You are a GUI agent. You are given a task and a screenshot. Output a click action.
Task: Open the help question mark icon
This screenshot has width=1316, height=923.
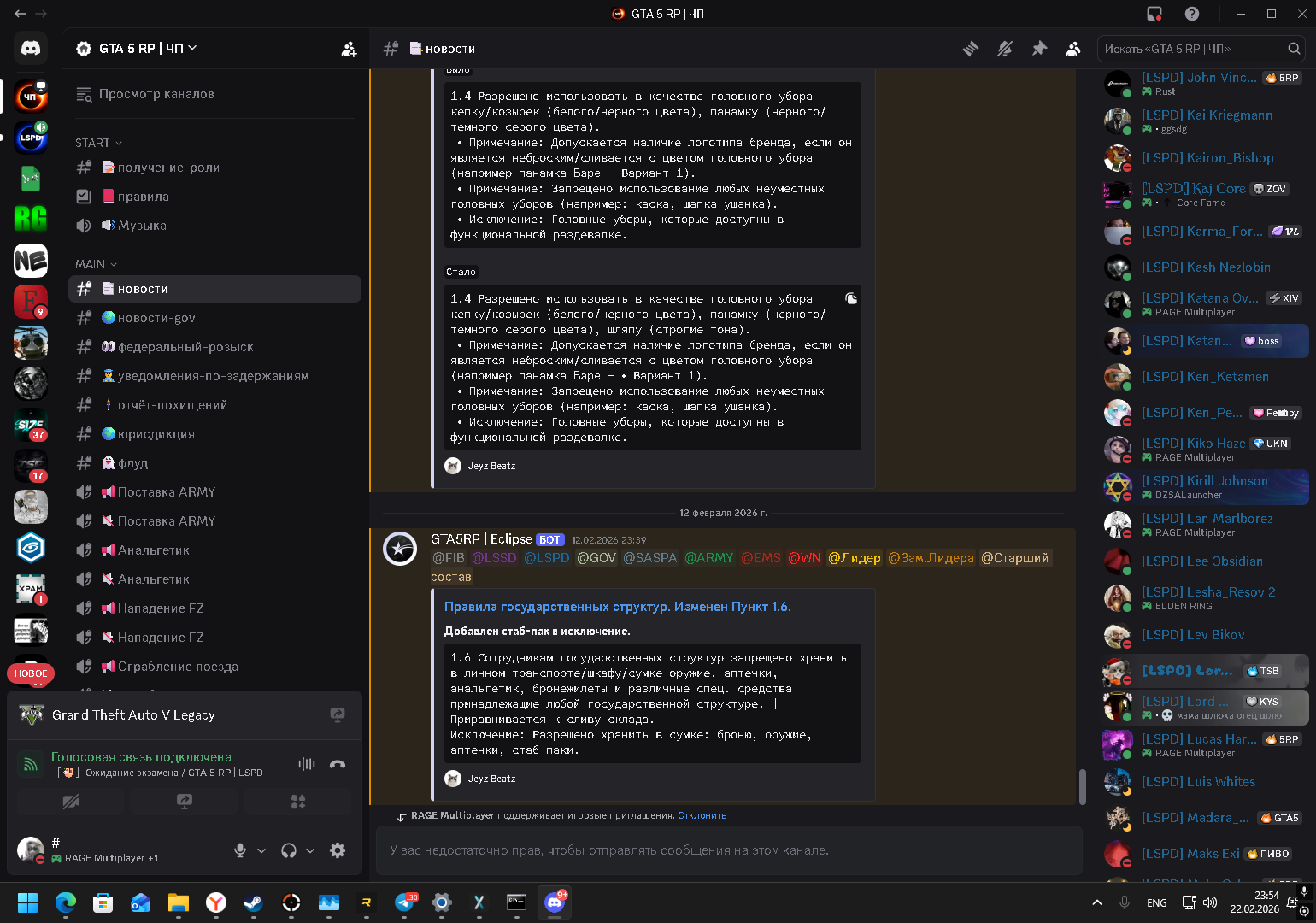coord(1192,14)
